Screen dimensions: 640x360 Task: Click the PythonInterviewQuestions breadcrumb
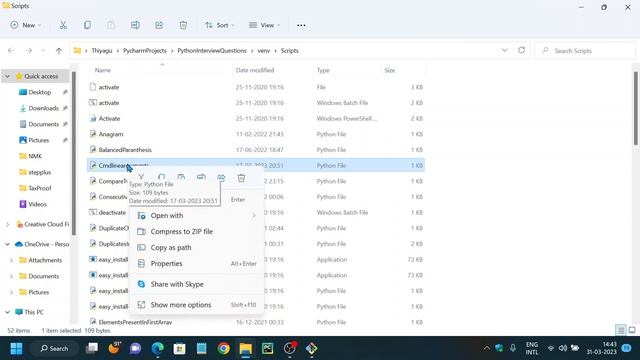(212, 51)
